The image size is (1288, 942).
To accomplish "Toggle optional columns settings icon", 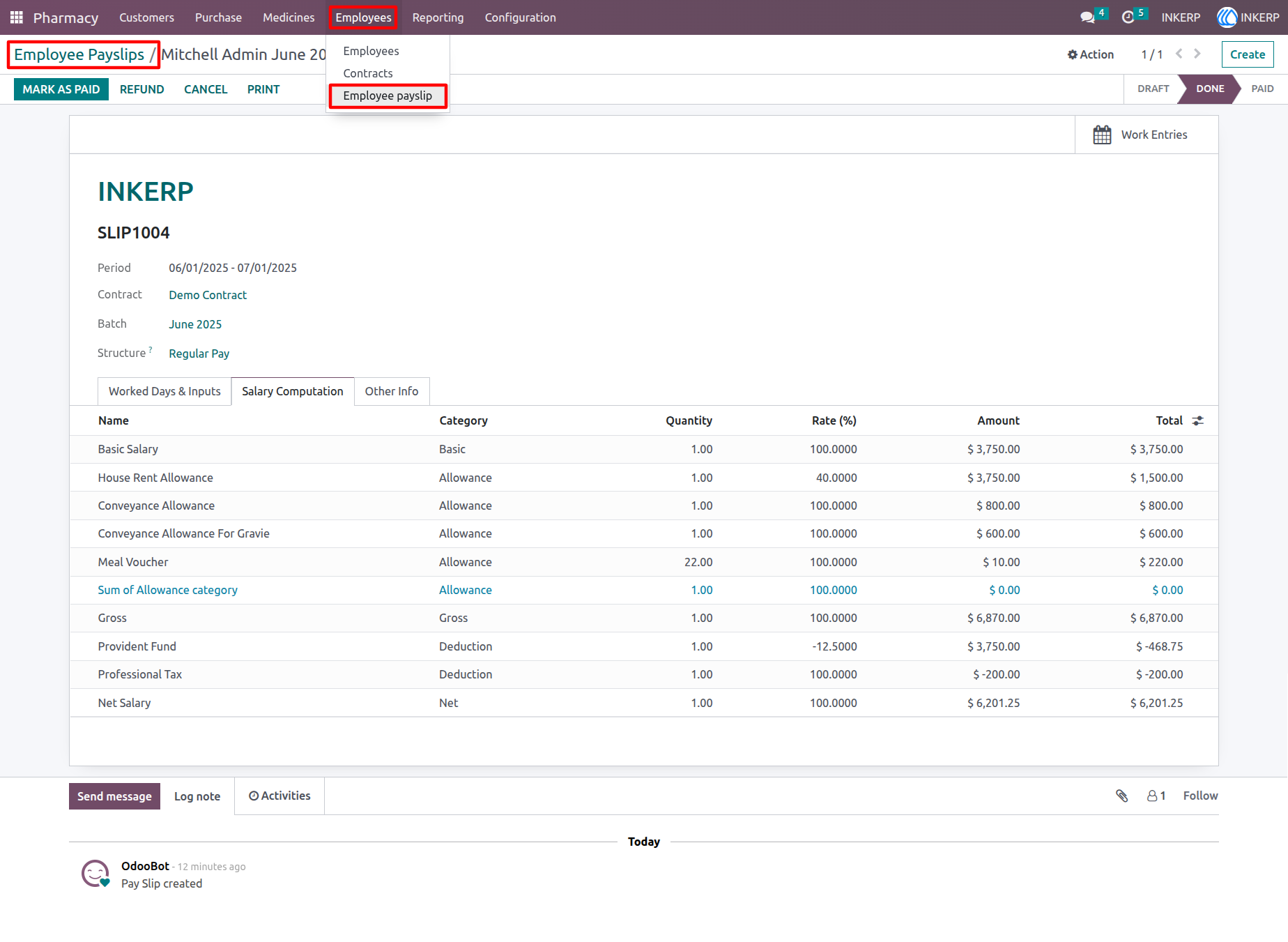I will 1198,420.
